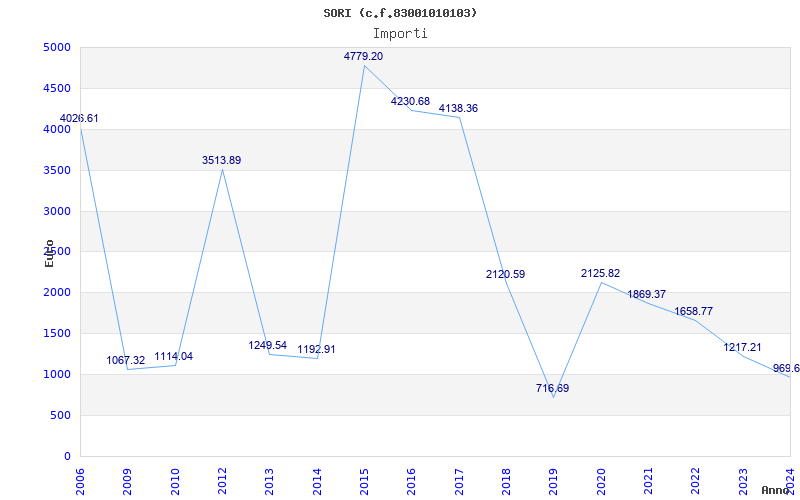The width and height of the screenshot is (800, 500).
Task: Select the 4230.68 value label
Action: click(410, 101)
